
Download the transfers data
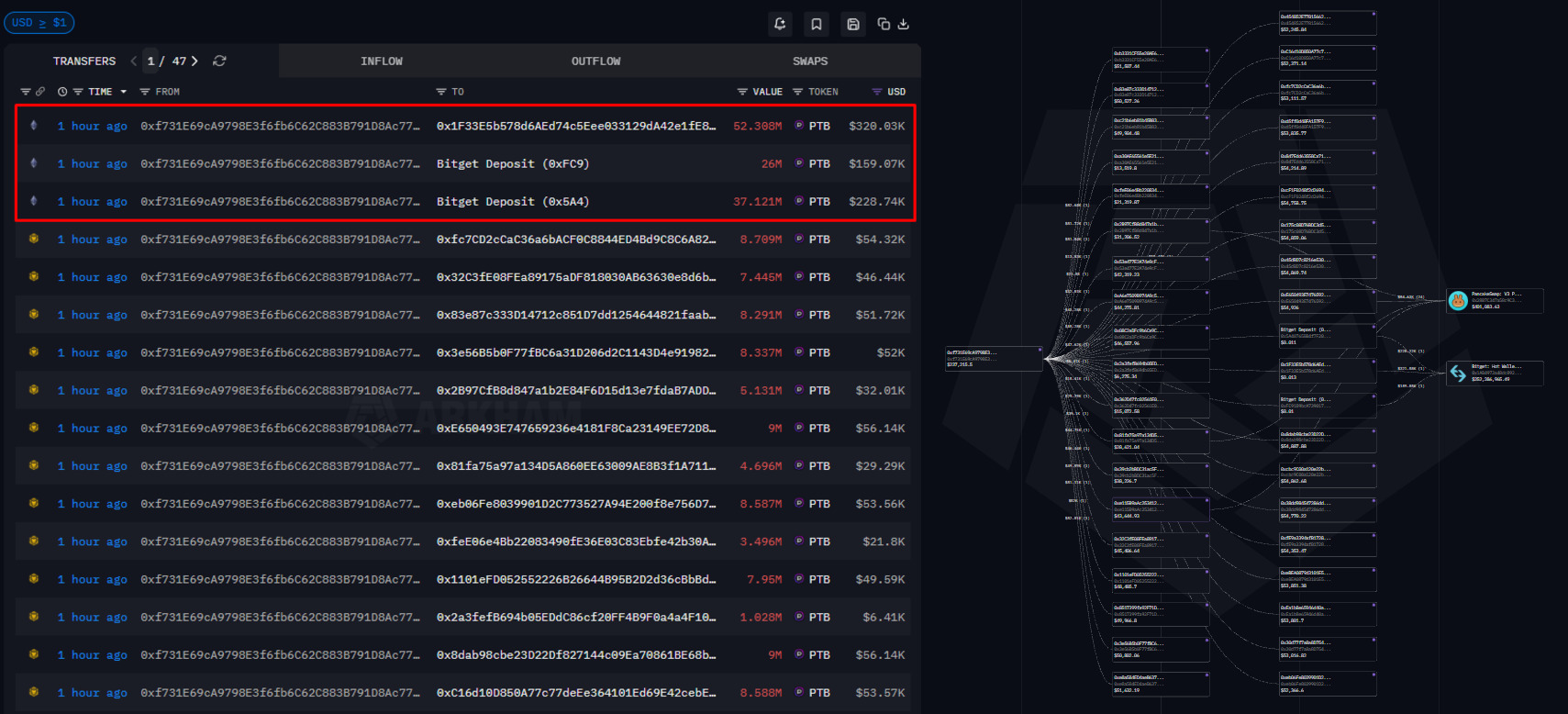click(904, 24)
